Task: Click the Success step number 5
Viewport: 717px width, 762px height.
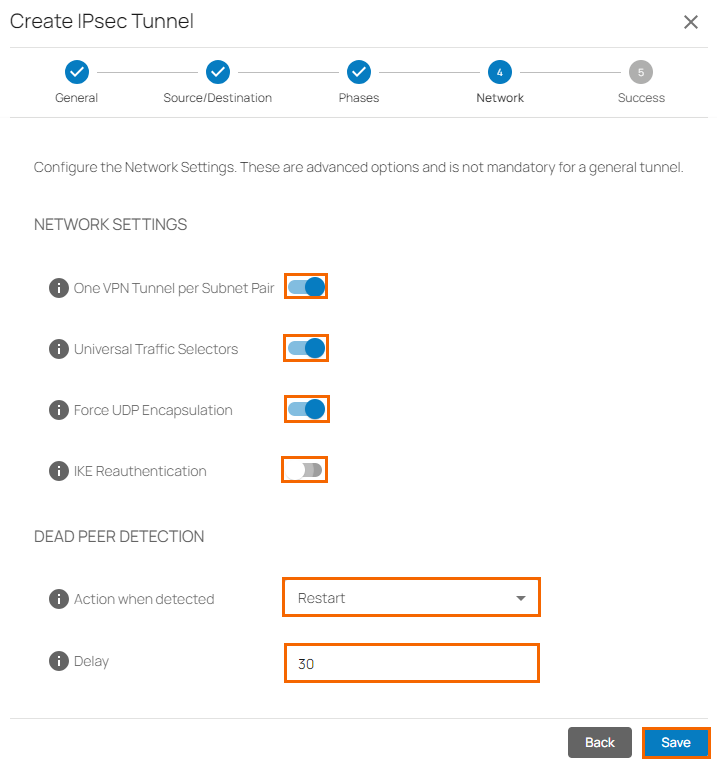Action: pyautogui.click(x=641, y=72)
